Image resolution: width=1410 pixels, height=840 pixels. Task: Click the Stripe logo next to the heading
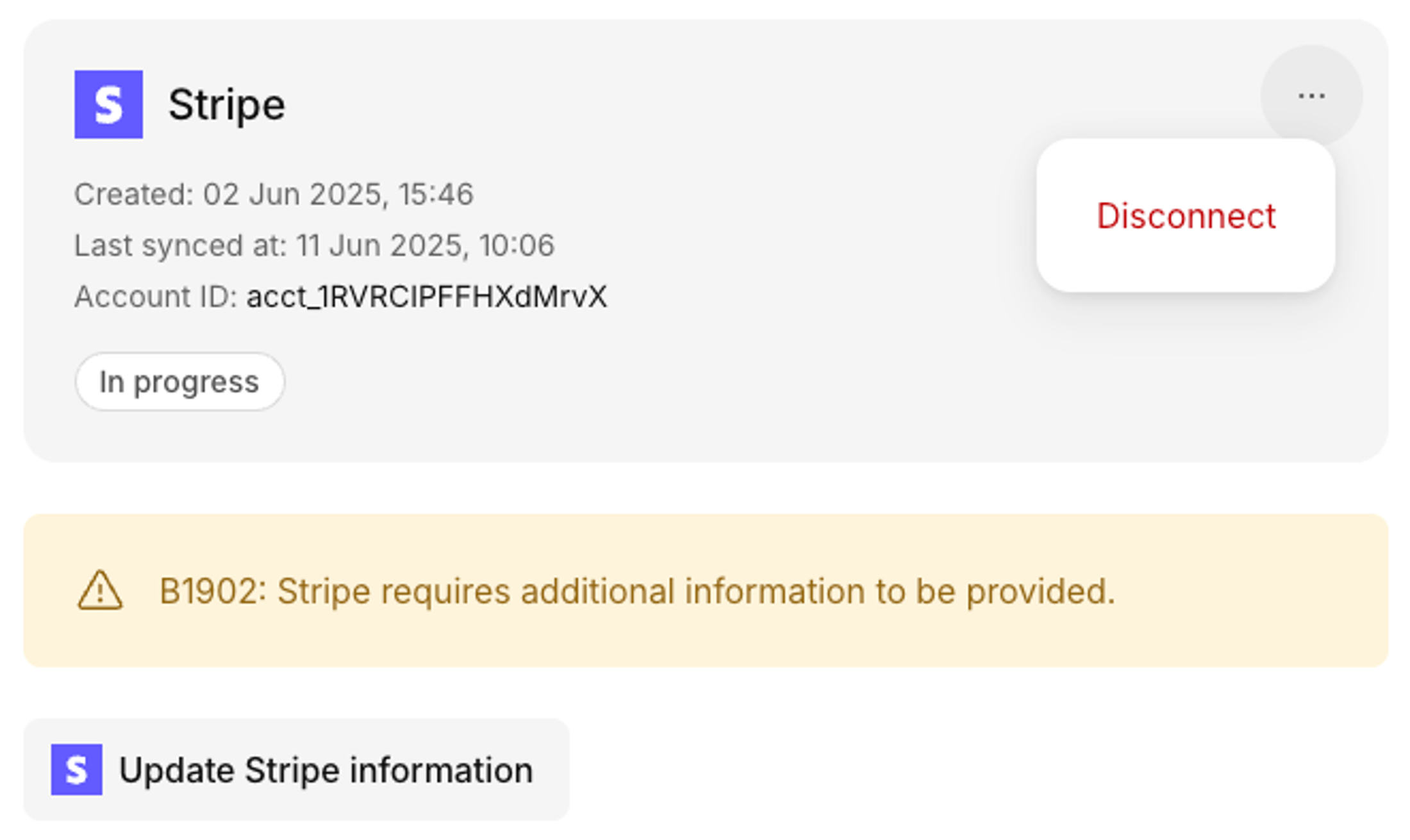coord(109,104)
